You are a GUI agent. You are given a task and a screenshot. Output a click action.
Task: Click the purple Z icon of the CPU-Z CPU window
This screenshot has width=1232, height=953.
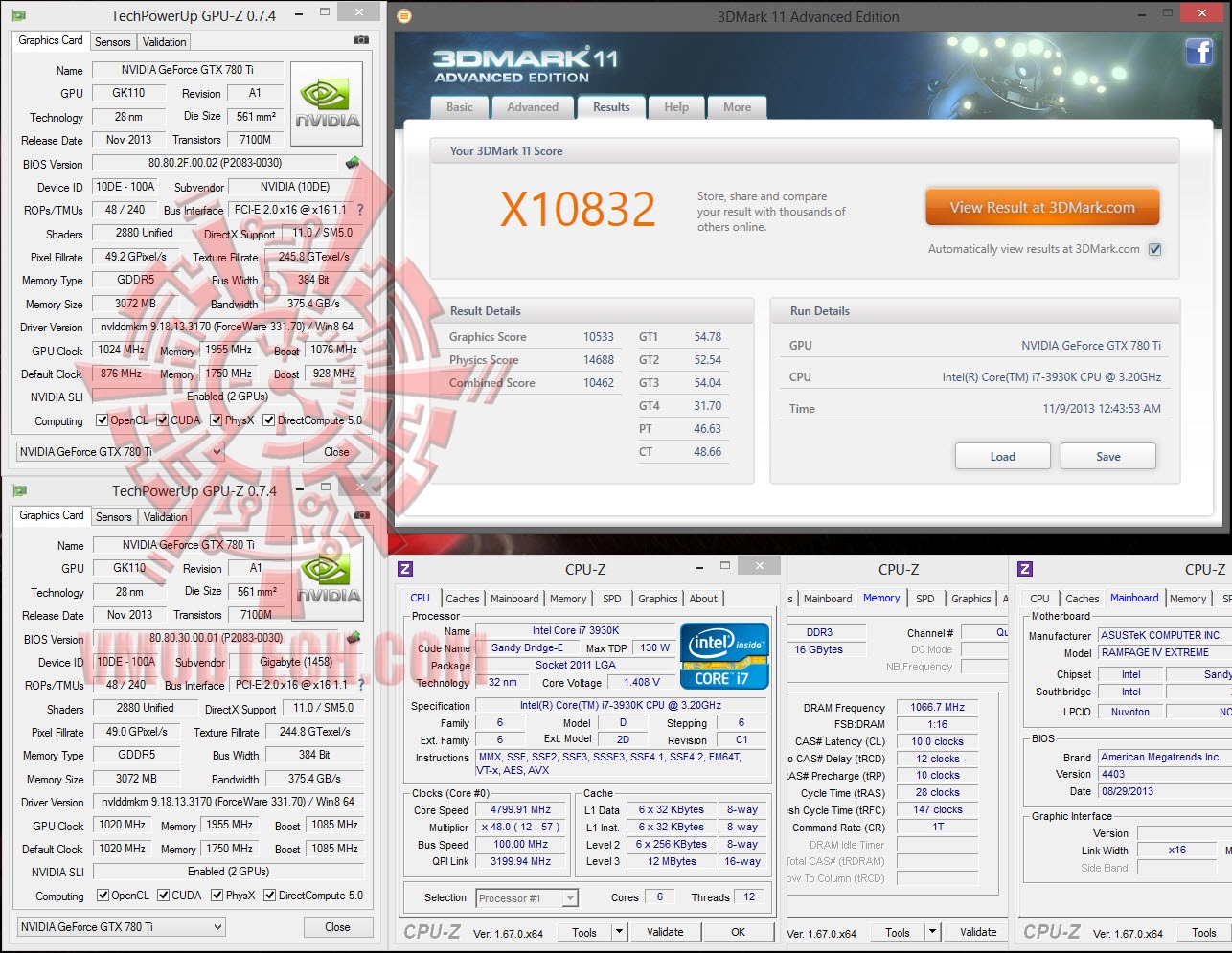coord(405,569)
